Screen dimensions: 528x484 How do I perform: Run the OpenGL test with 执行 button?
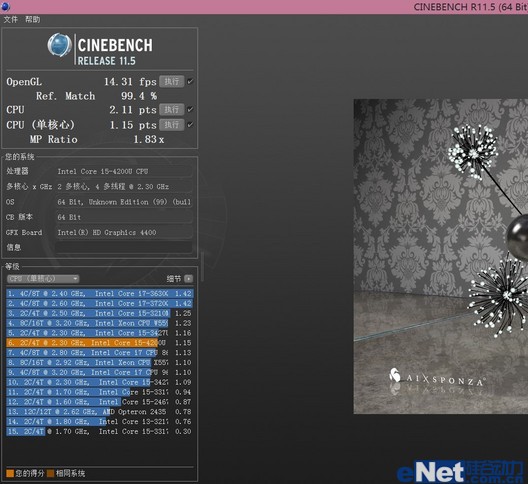[x=172, y=82]
